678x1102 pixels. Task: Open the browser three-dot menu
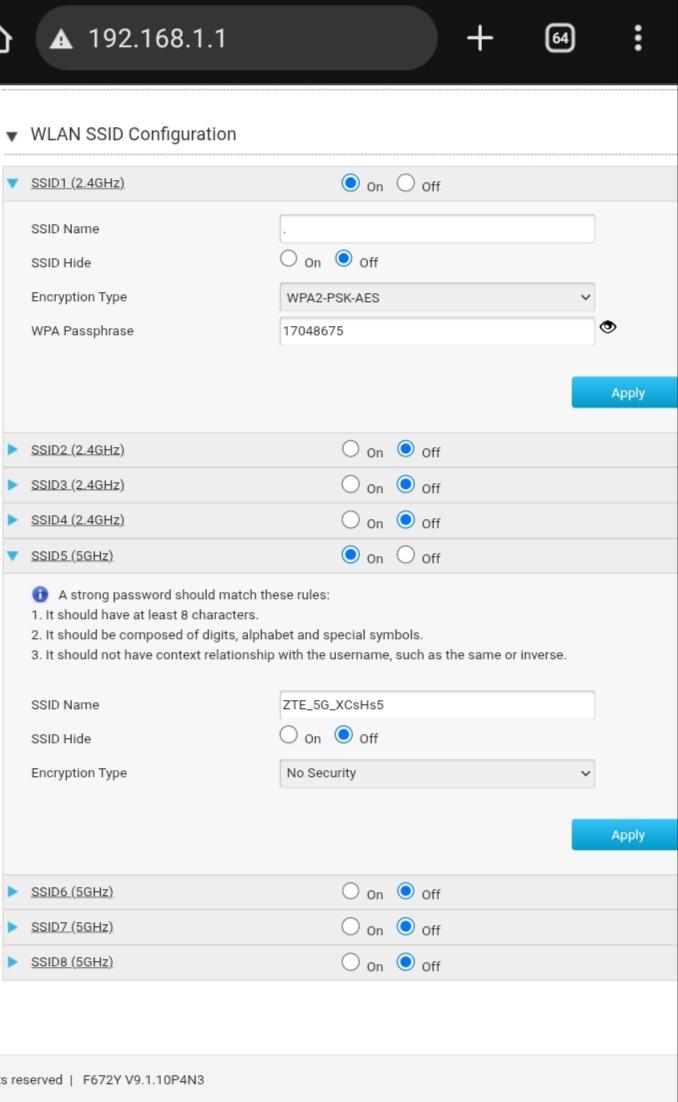638,38
